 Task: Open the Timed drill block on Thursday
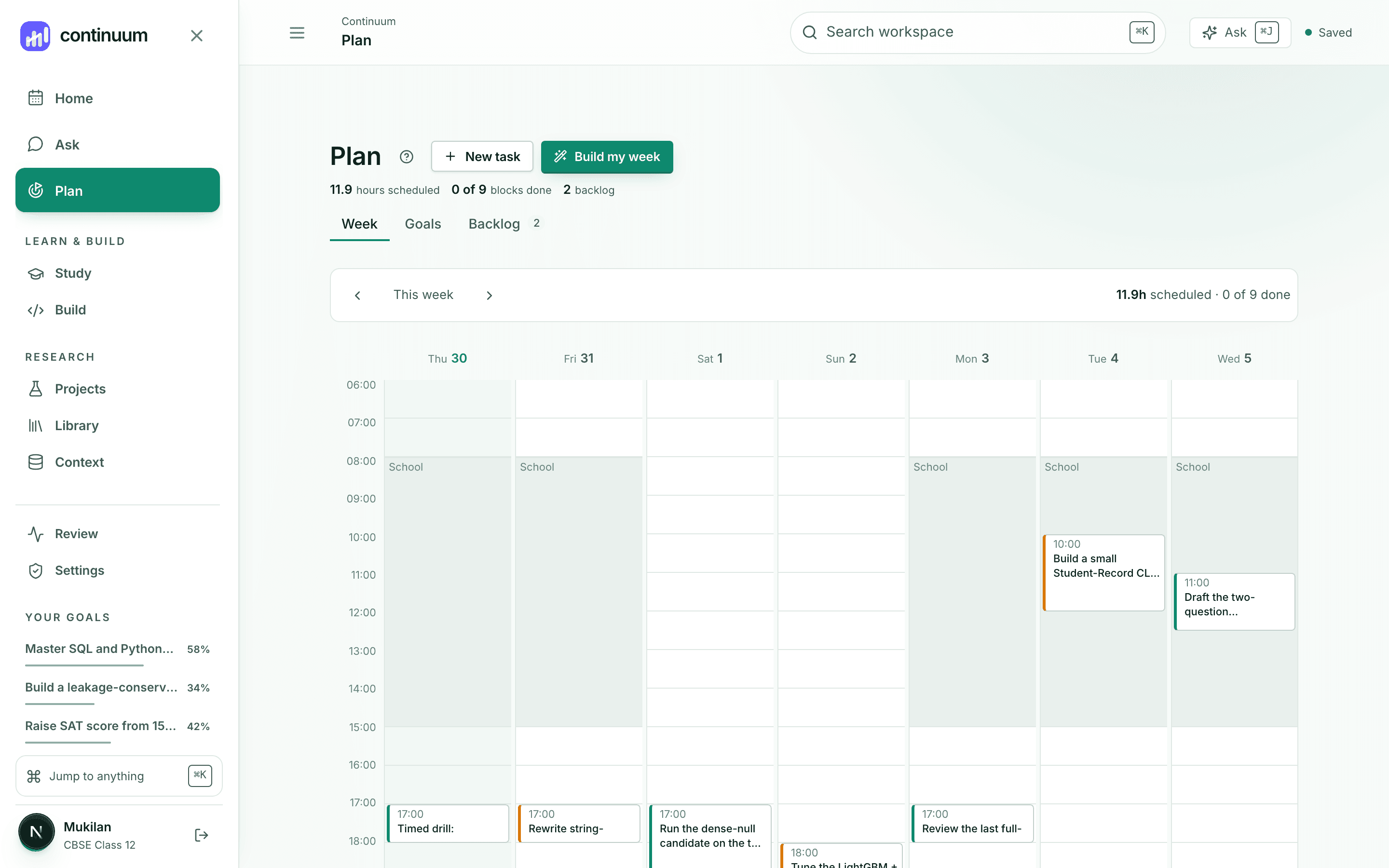pos(448,823)
